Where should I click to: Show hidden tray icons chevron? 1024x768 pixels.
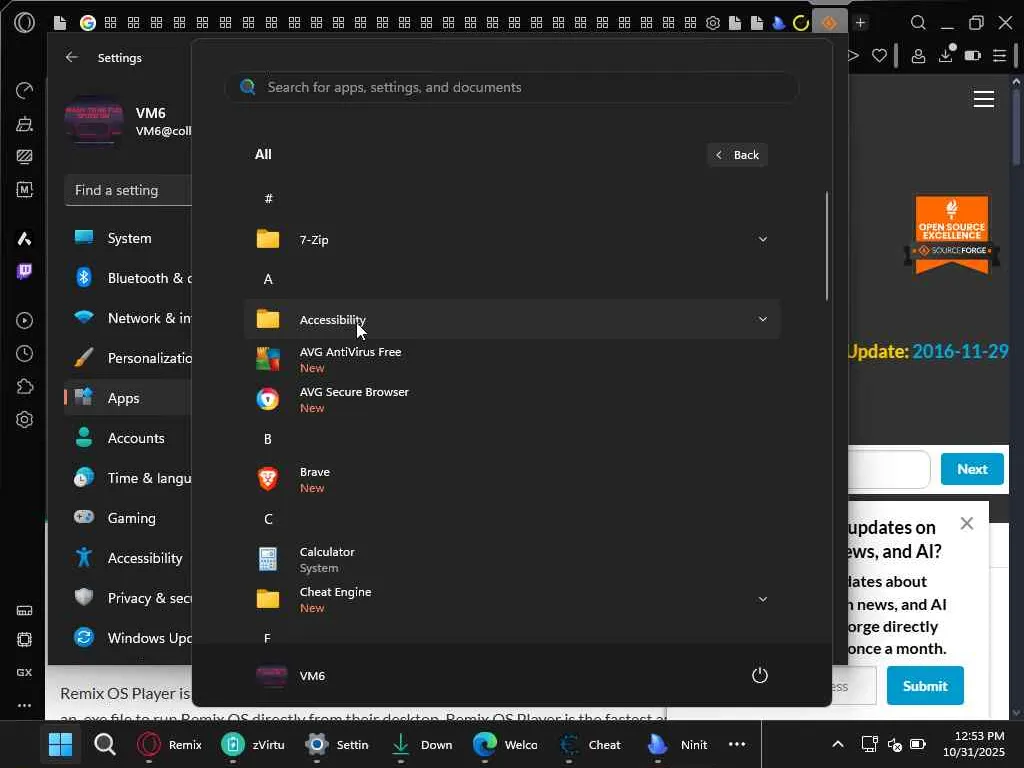coord(838,744)
